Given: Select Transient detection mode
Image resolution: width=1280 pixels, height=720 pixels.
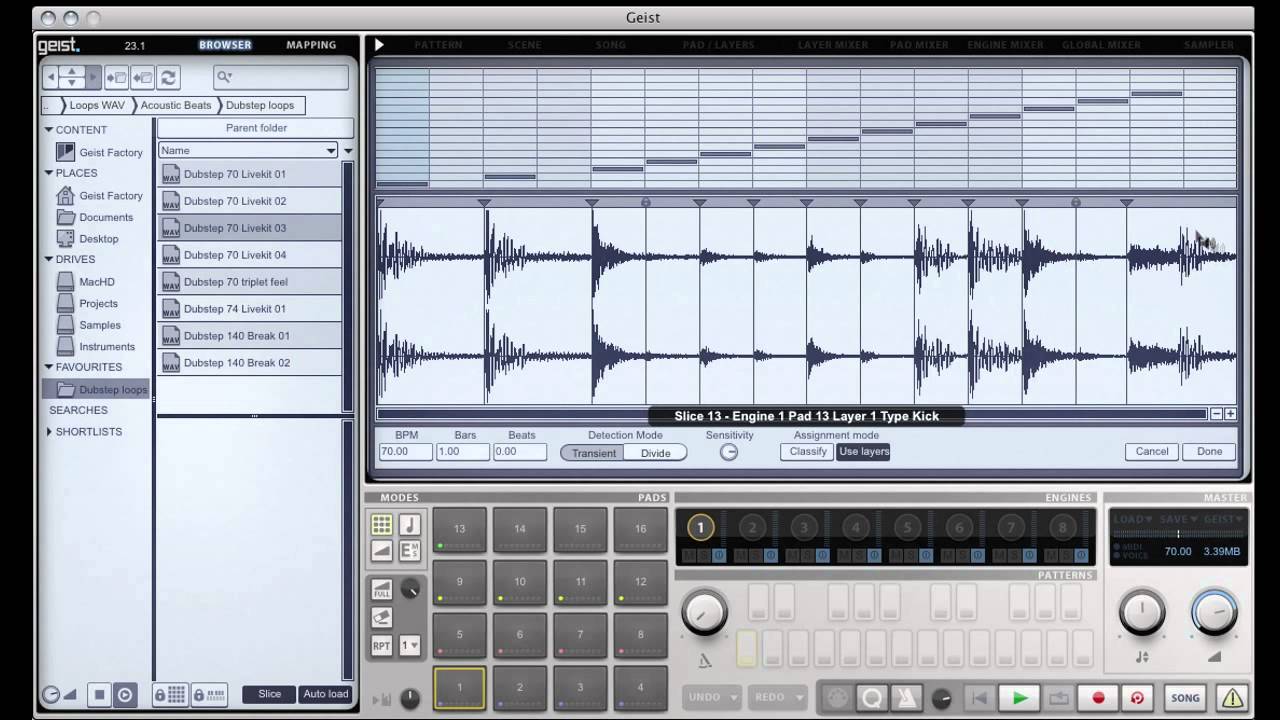Looking at the screenshot, I should [593, 453].
